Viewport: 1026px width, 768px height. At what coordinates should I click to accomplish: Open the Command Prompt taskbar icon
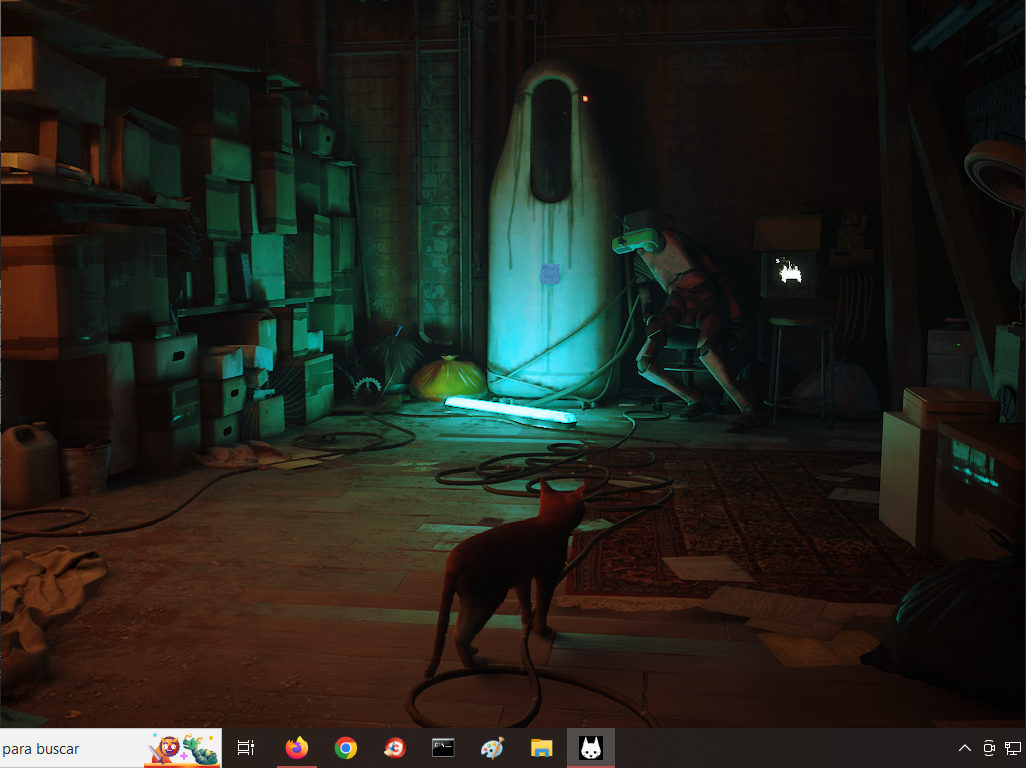pyautogui.click(x=443, y=748)
